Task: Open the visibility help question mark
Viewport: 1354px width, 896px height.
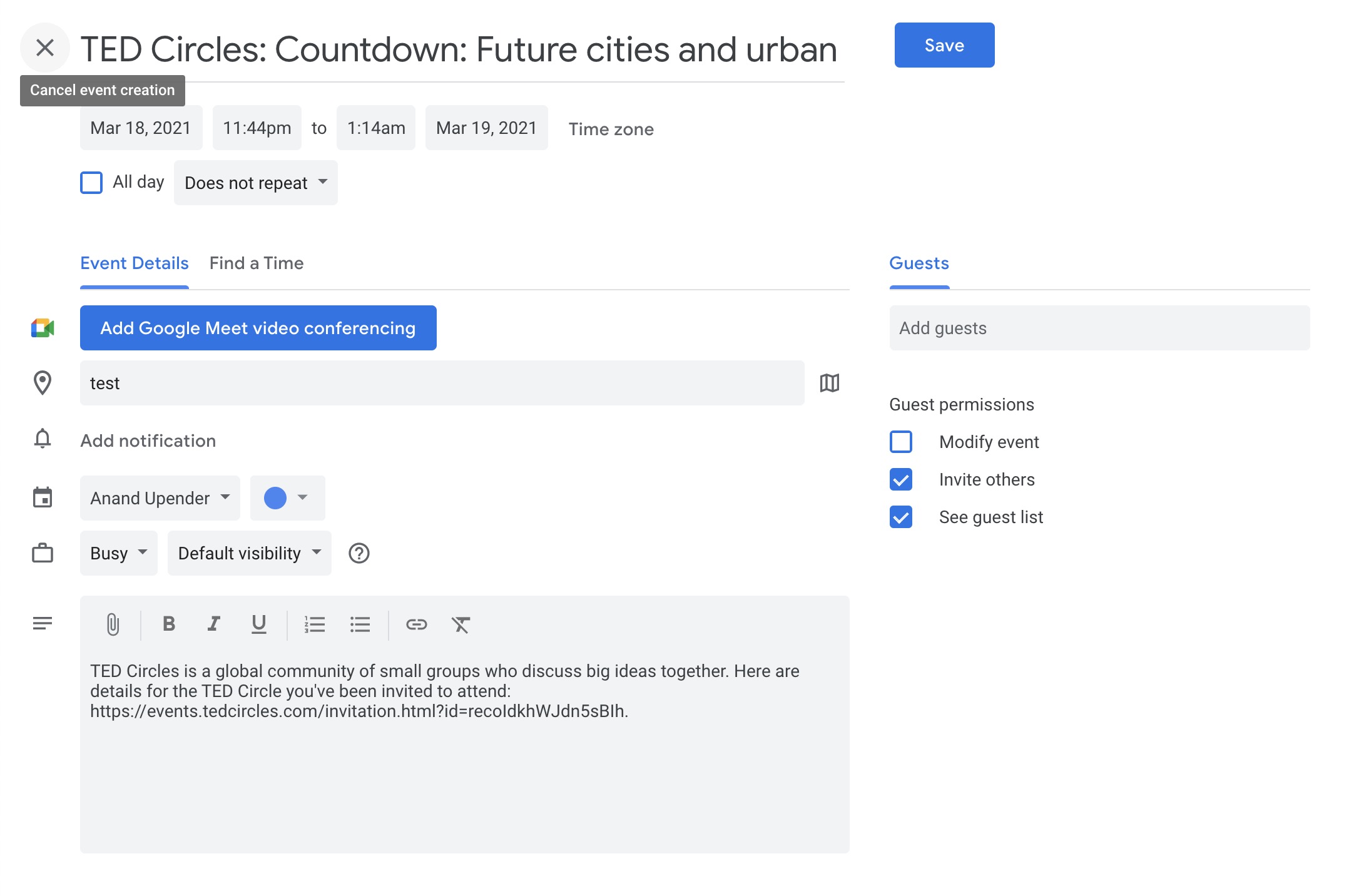Action: [359, 553]
